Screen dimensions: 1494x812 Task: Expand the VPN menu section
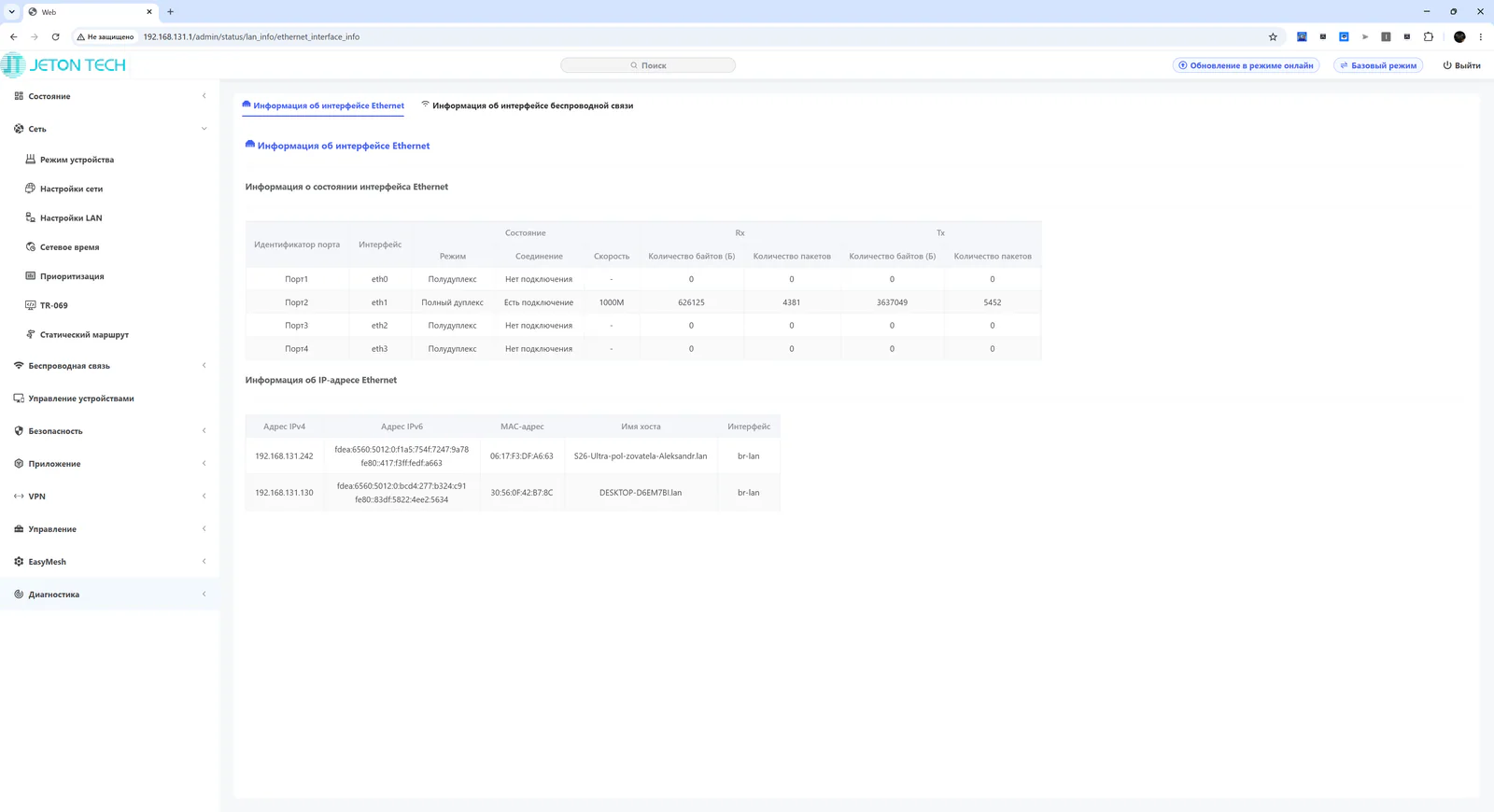pyautogui.click(x=204, y=497)
